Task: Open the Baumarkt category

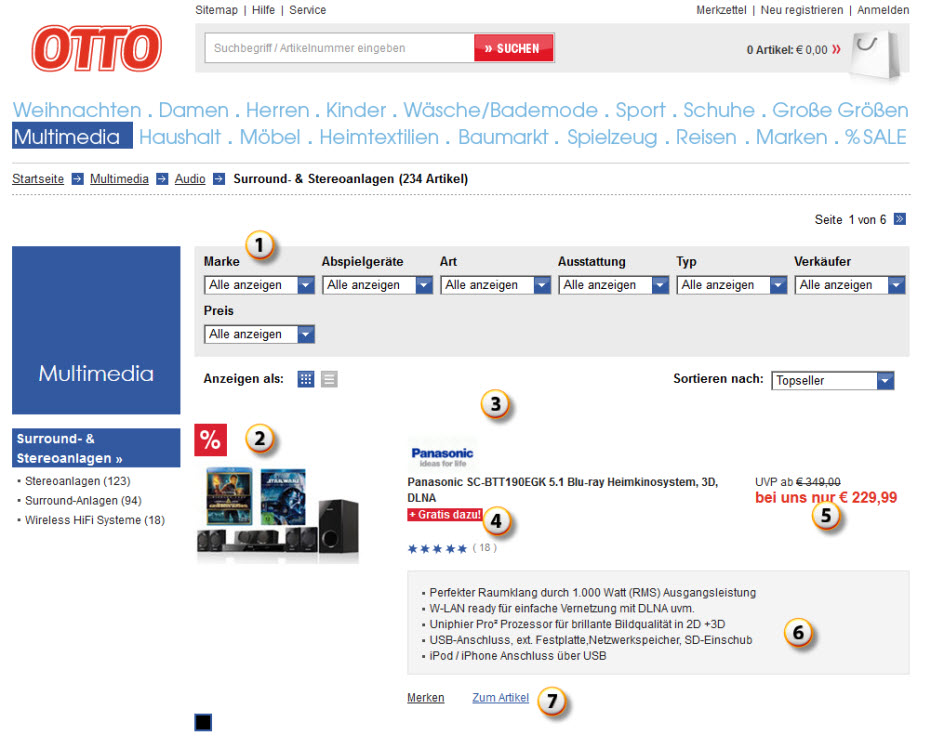Action: coord(503,137)
